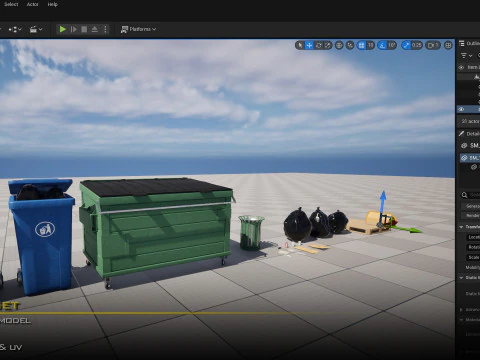Image resolution: width=480 pixels, height=360 pixels.
Task: Open rotation snap value 10°
Action: click(392, 45)
